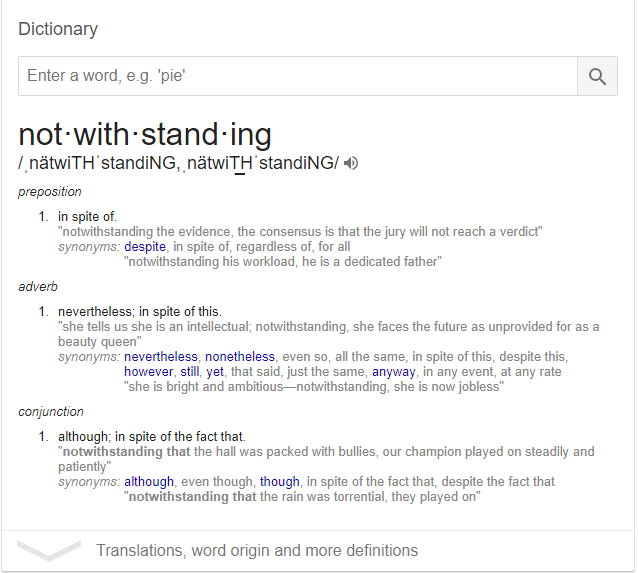Expand the chevron for more definitions
The height and width of the screenshot is (573, 638).
[x=49, y=550]
